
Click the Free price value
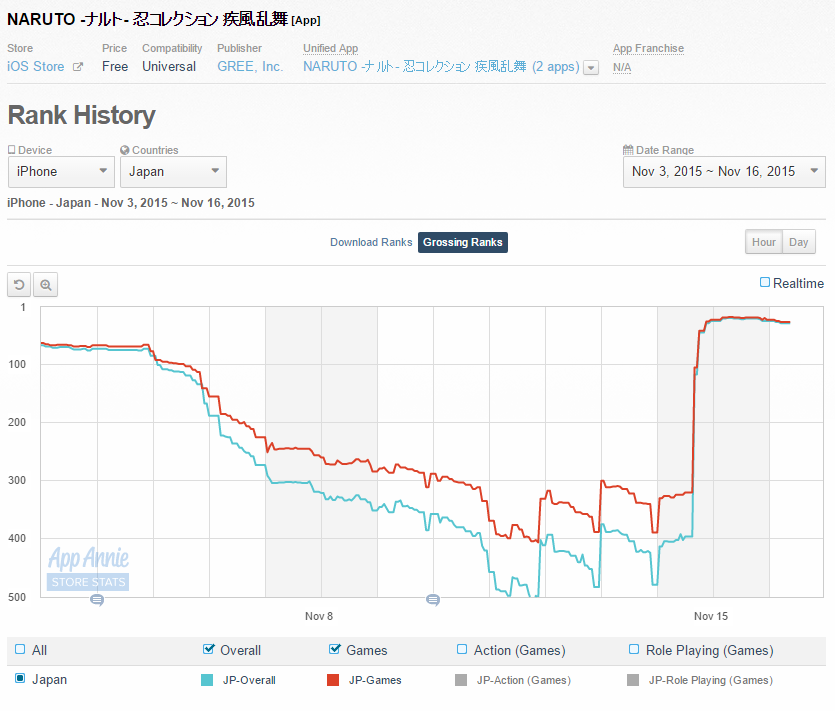115,67
